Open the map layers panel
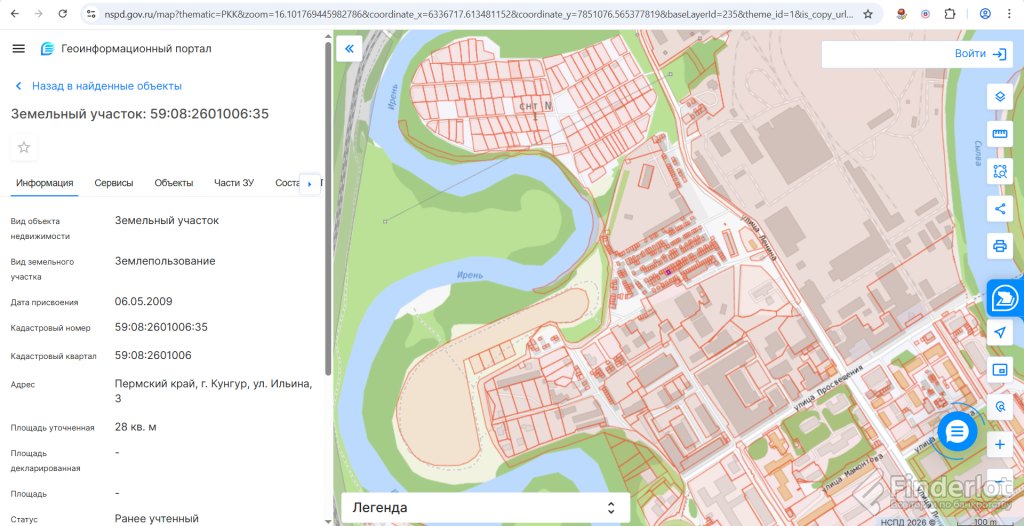The height and width of the screenshot is (526, 1024). [999, 97]
